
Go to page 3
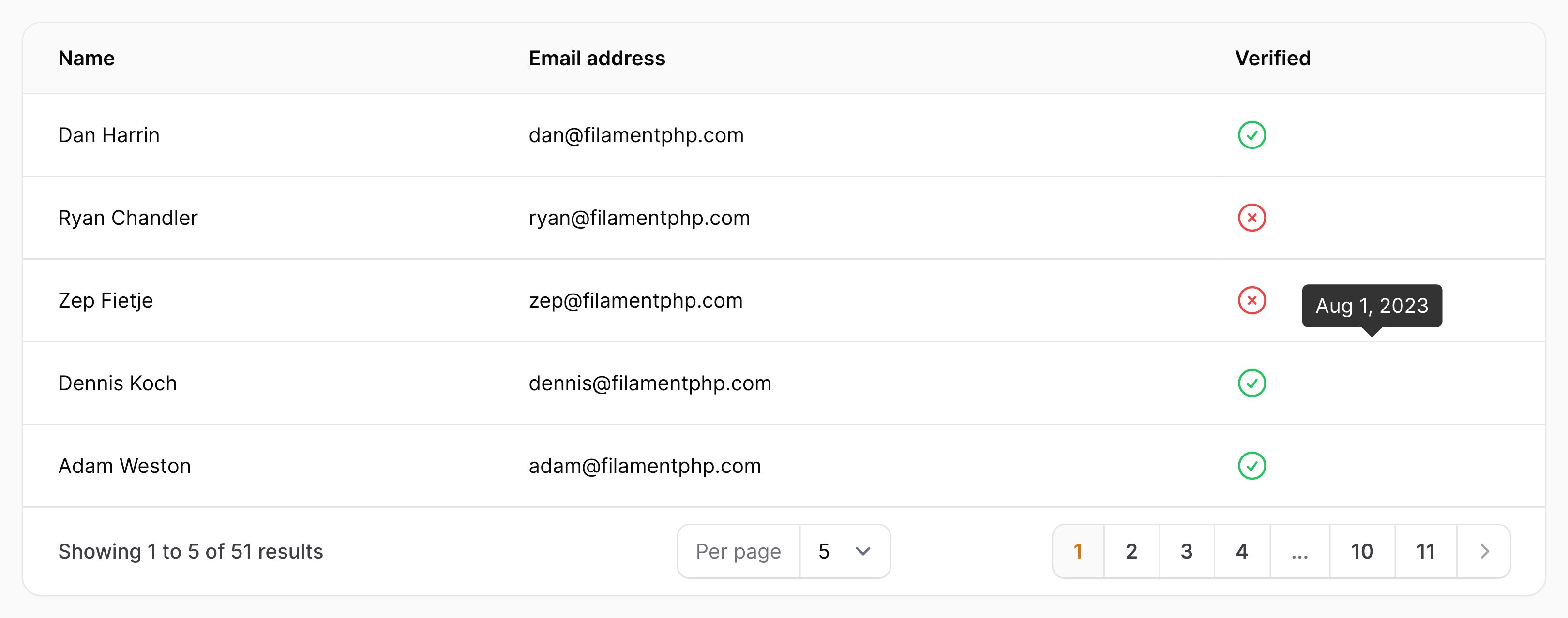point(1186,551)
